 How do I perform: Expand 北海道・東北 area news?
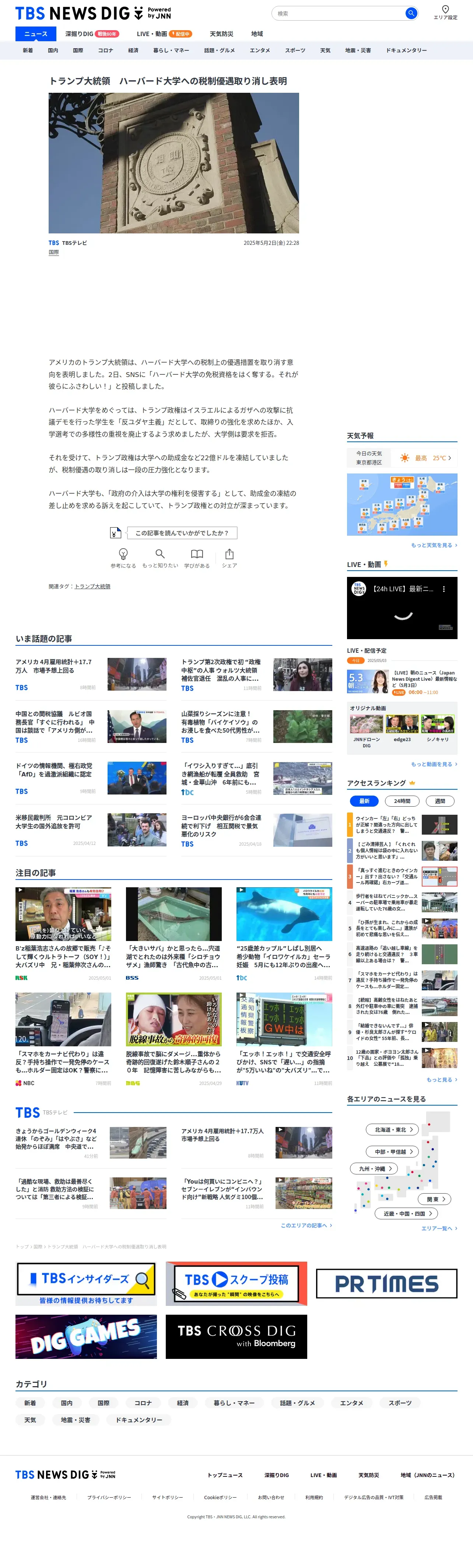pyautogui.click(x=392, y=1130)
